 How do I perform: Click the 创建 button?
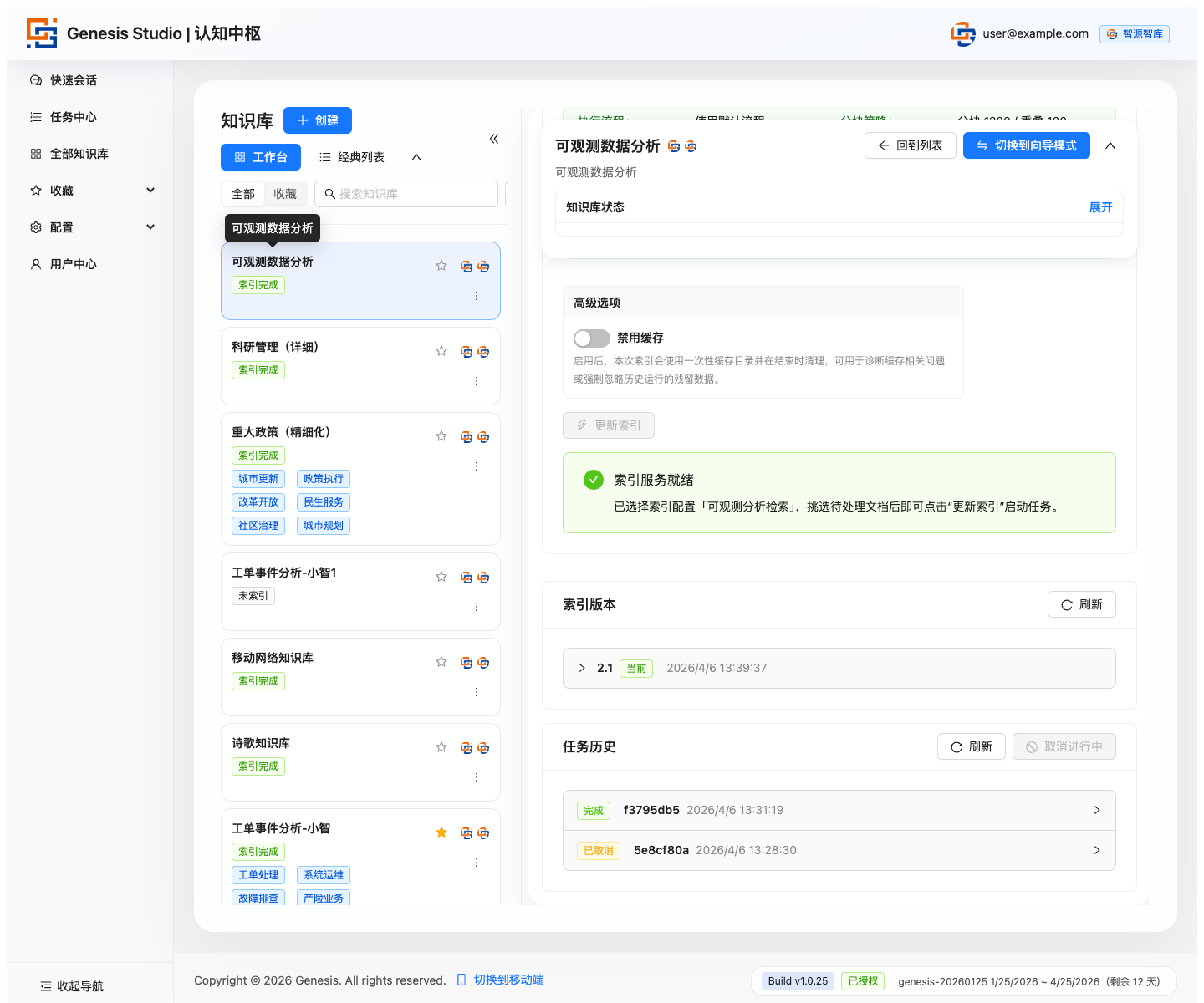coord(318,120)
